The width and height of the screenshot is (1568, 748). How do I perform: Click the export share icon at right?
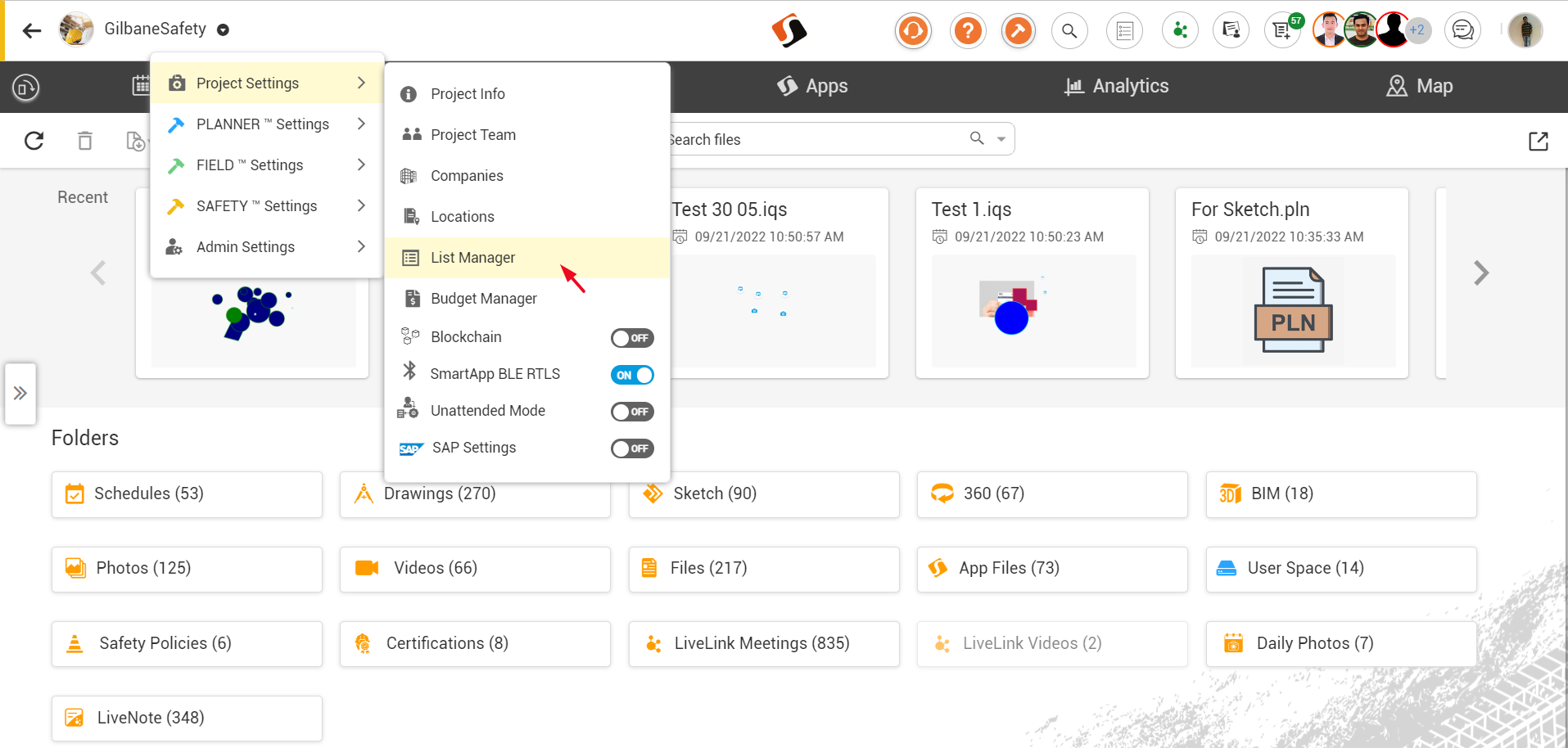[1539, 141]
